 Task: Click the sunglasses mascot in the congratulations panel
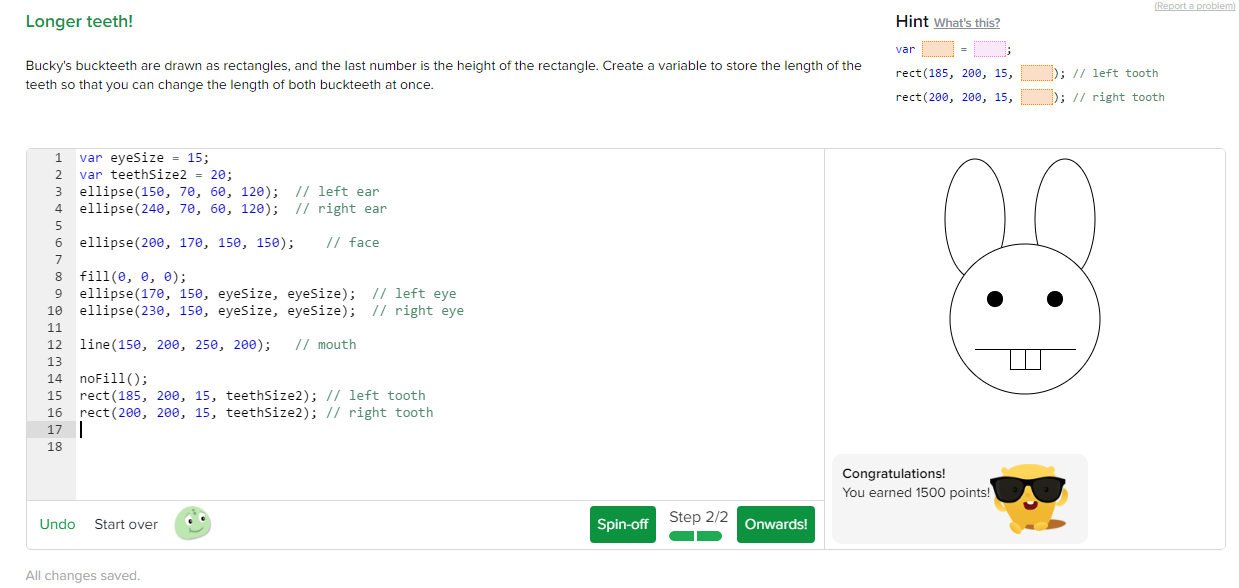coord(1031,496)
